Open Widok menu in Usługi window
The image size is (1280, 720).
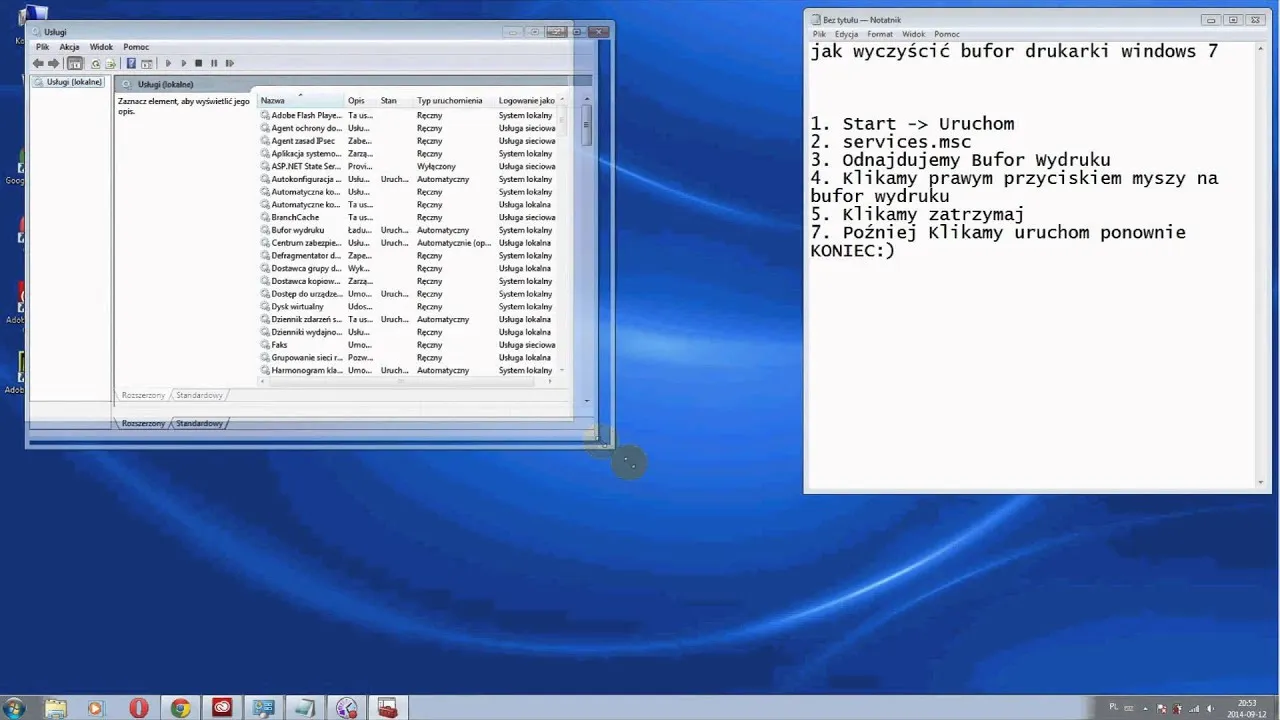(x=101, y=47)
